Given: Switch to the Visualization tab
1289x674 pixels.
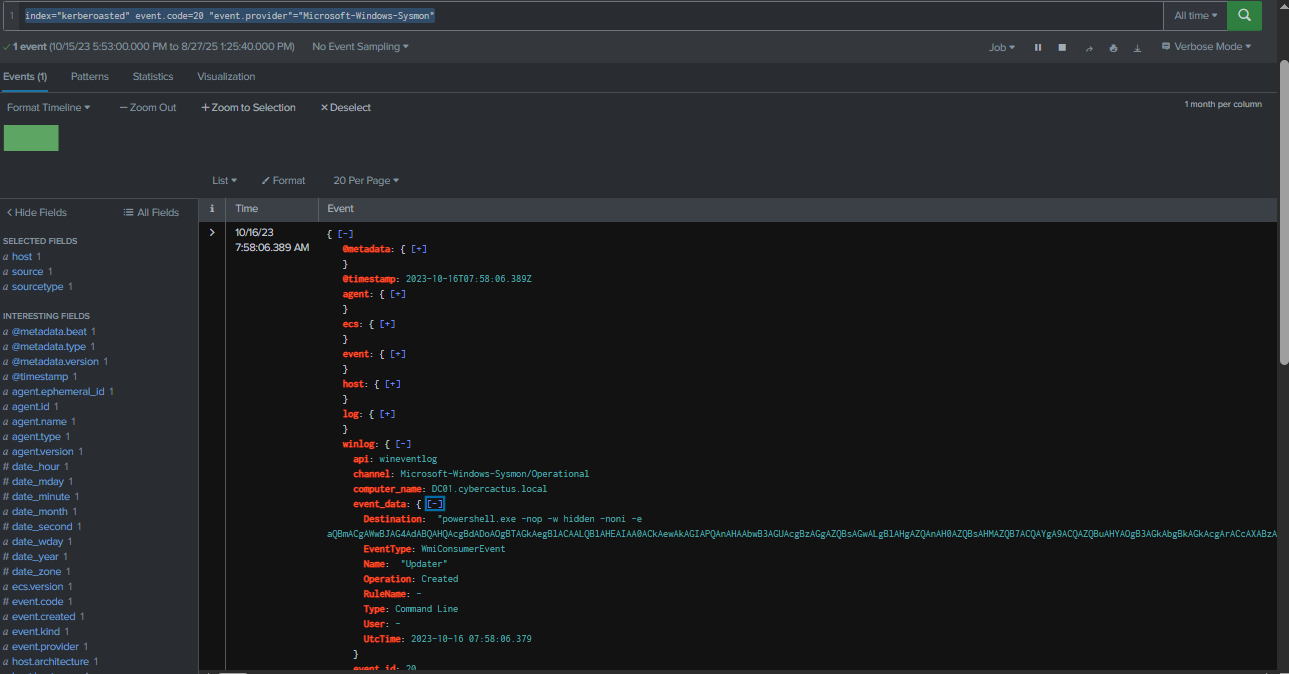Looking at the screenshot, I should pyautogui.click(x=226, y=77).
